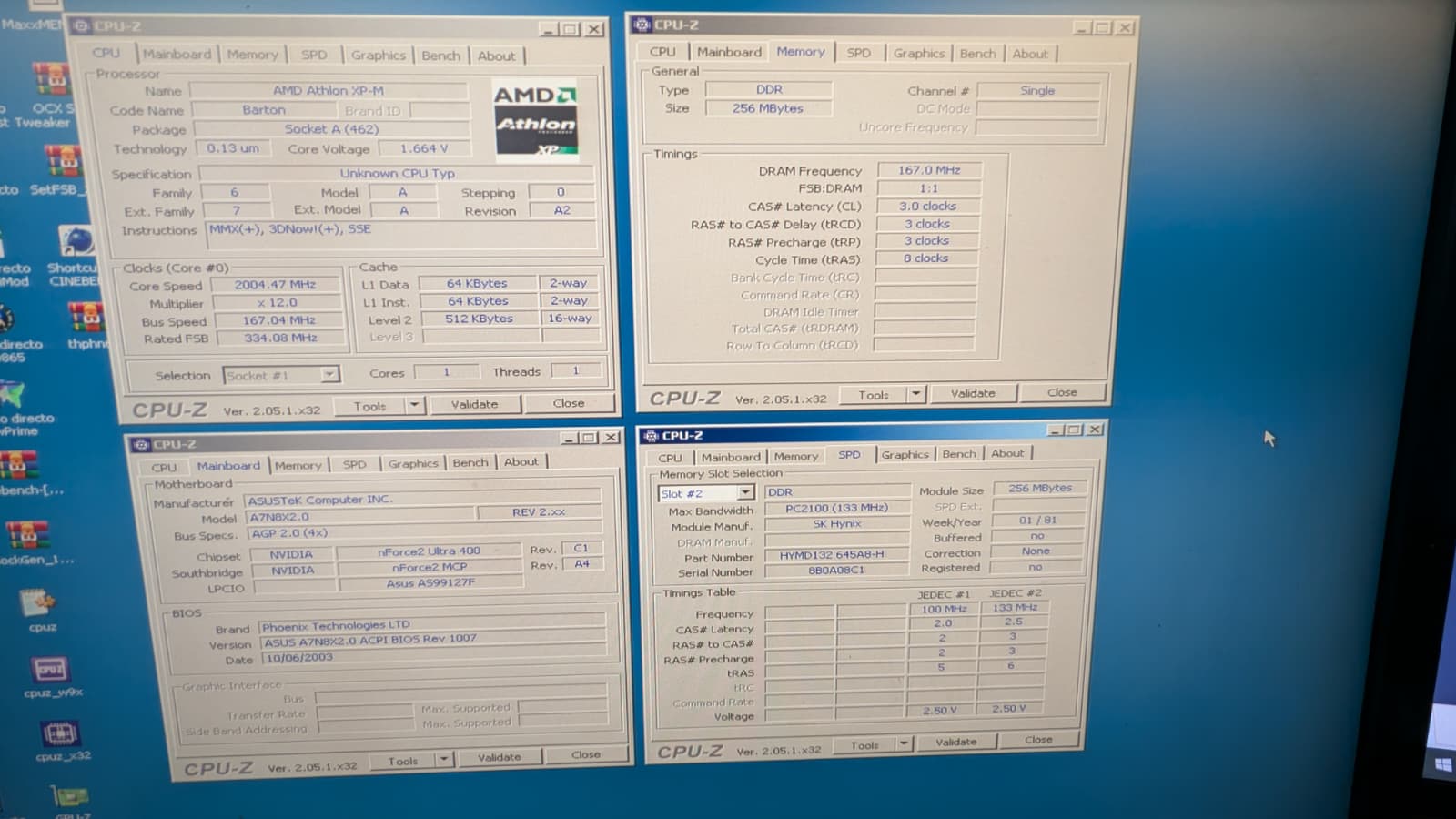
Task: Switch to Mainboard tab in the memory timings window
Action: [729, 53]
